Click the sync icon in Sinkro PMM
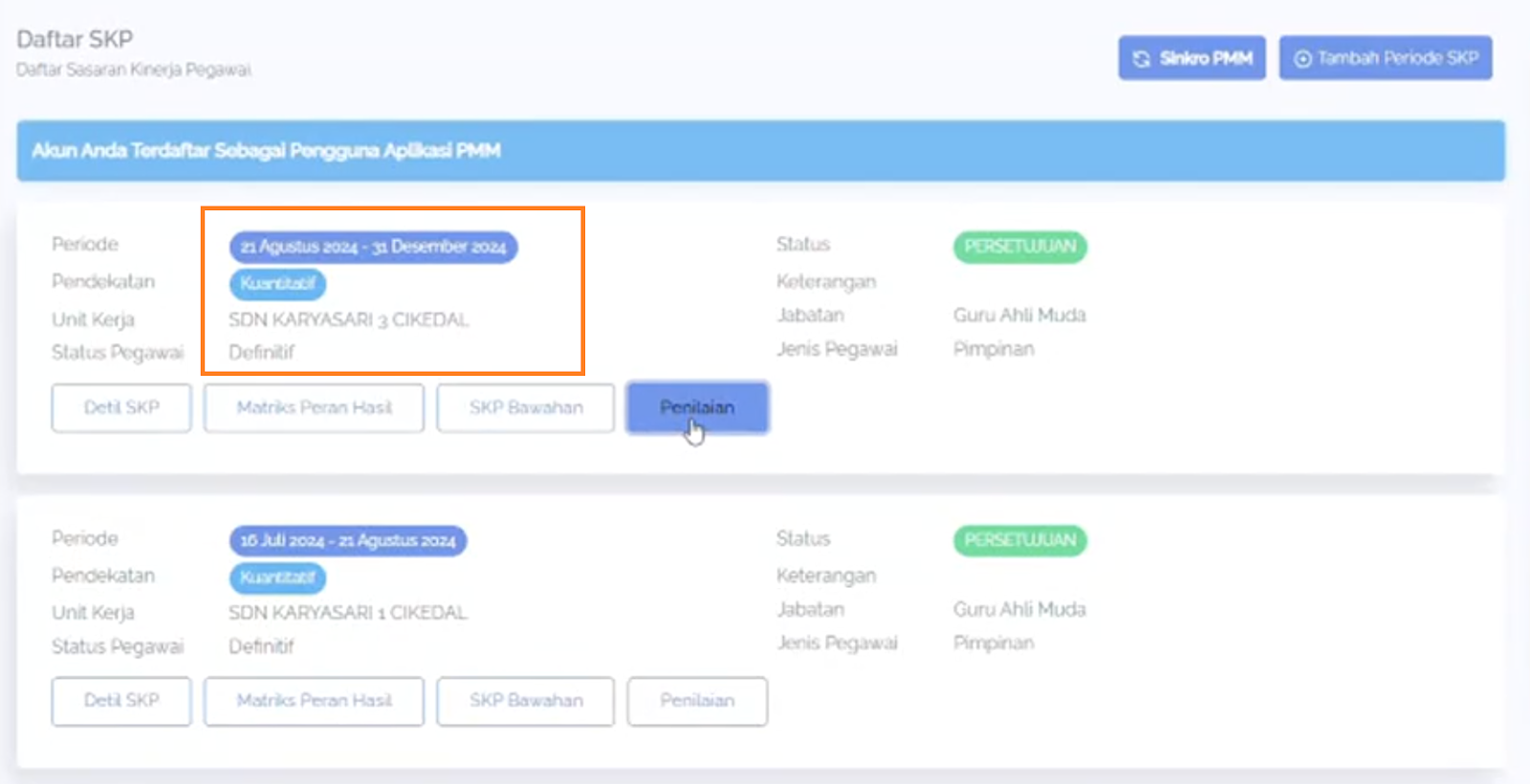1530x784 pixels. (1141, 59)
